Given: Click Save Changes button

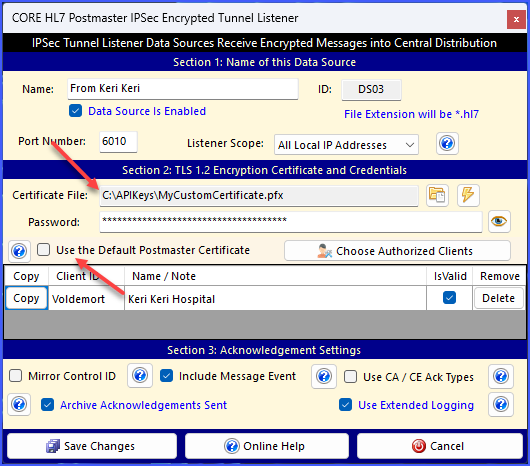Looking at the screenshot, I should 92,446.
